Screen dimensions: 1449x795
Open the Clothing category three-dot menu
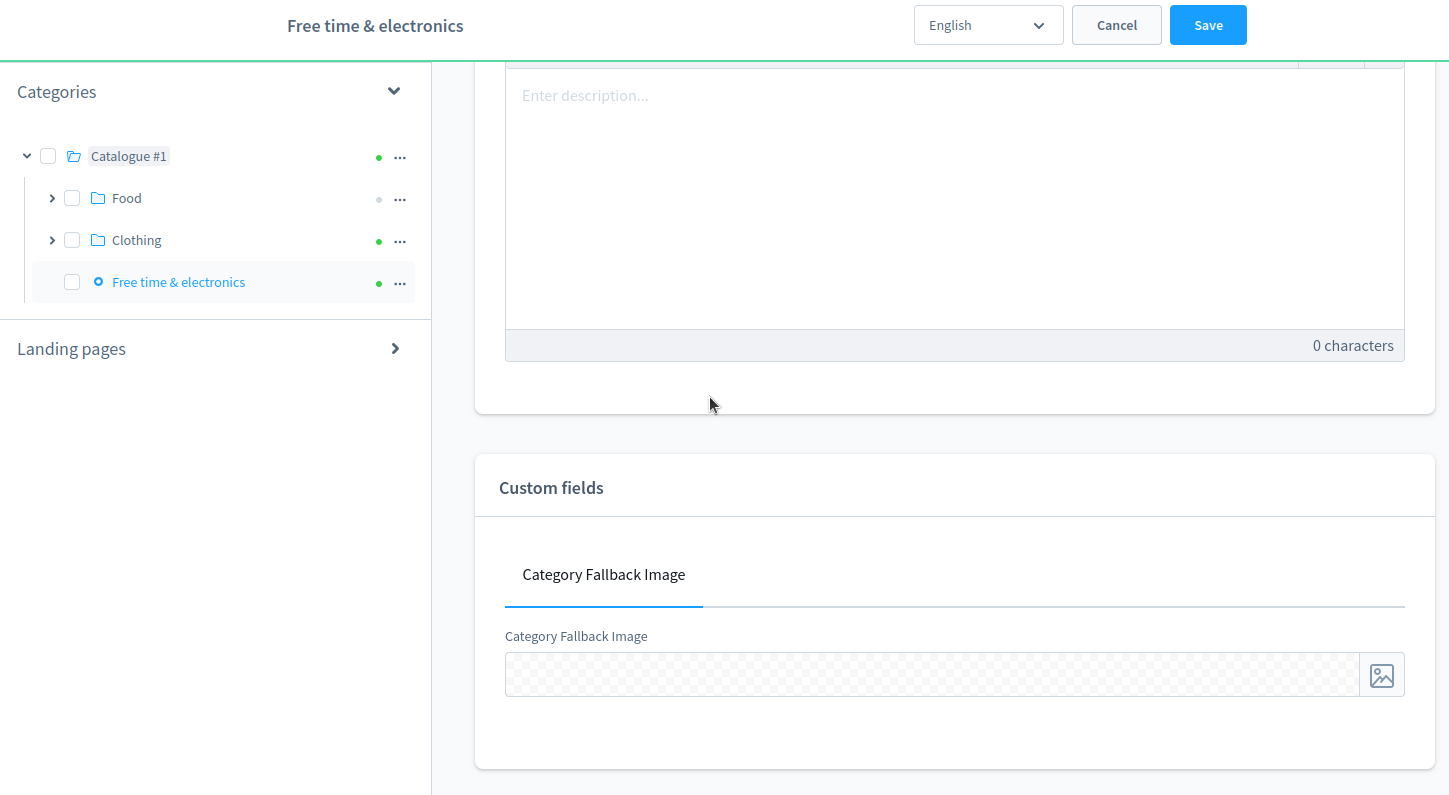400,242
